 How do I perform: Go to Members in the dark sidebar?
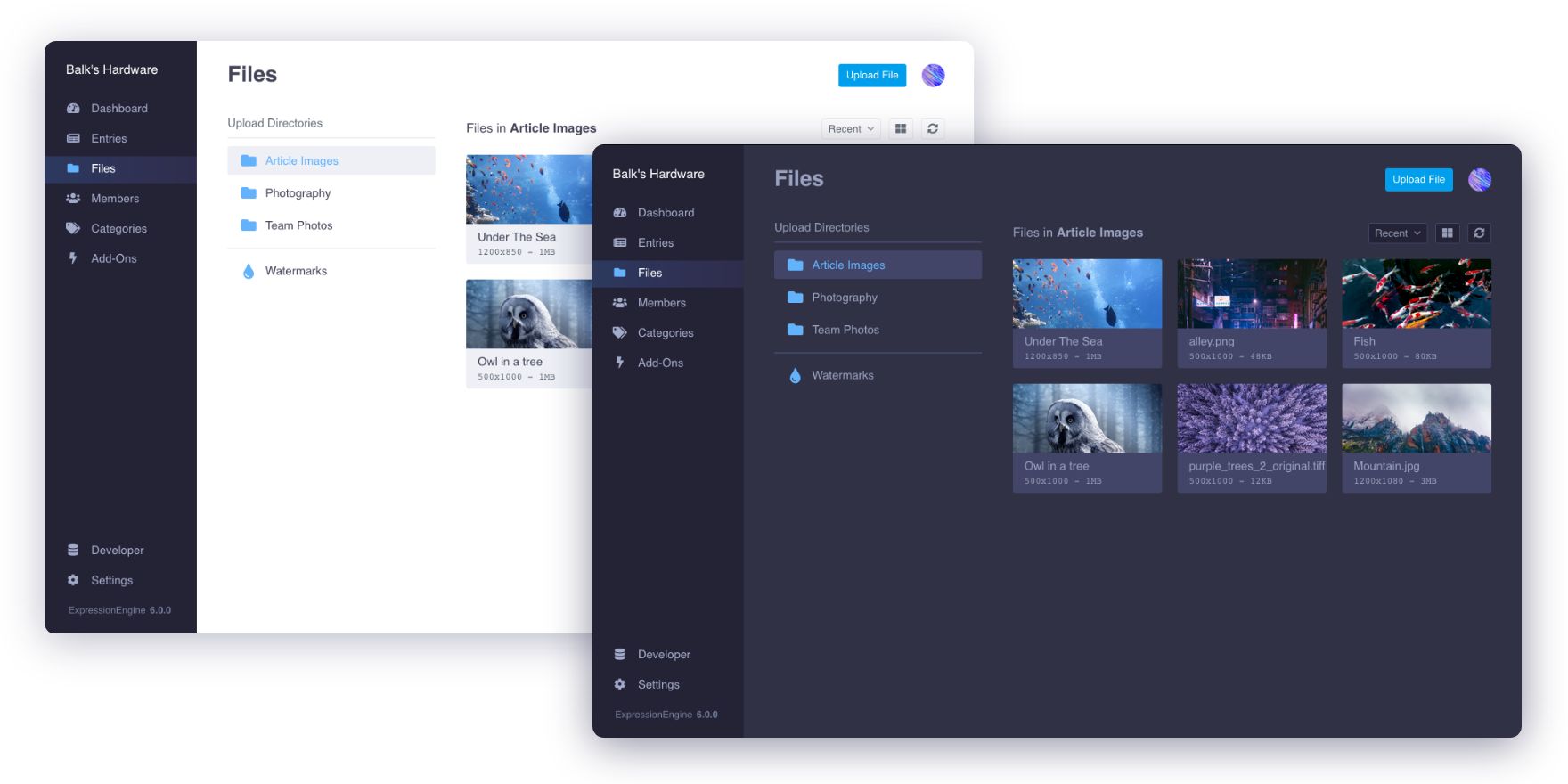point(661,303)
